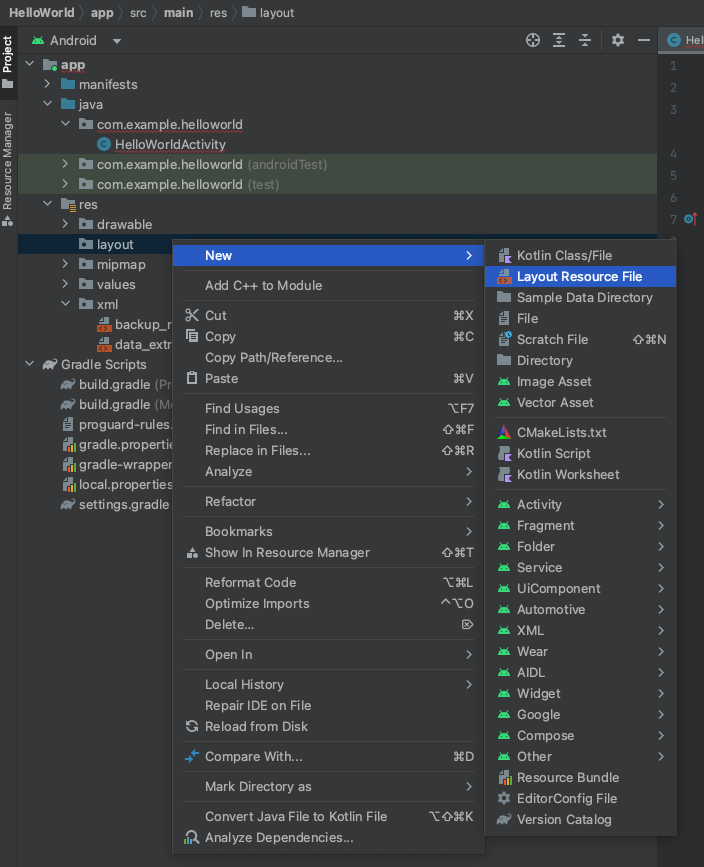Click the Expand All icon in Project toolbar
Screen dimensions: 704x867
[x=559, y=40]
